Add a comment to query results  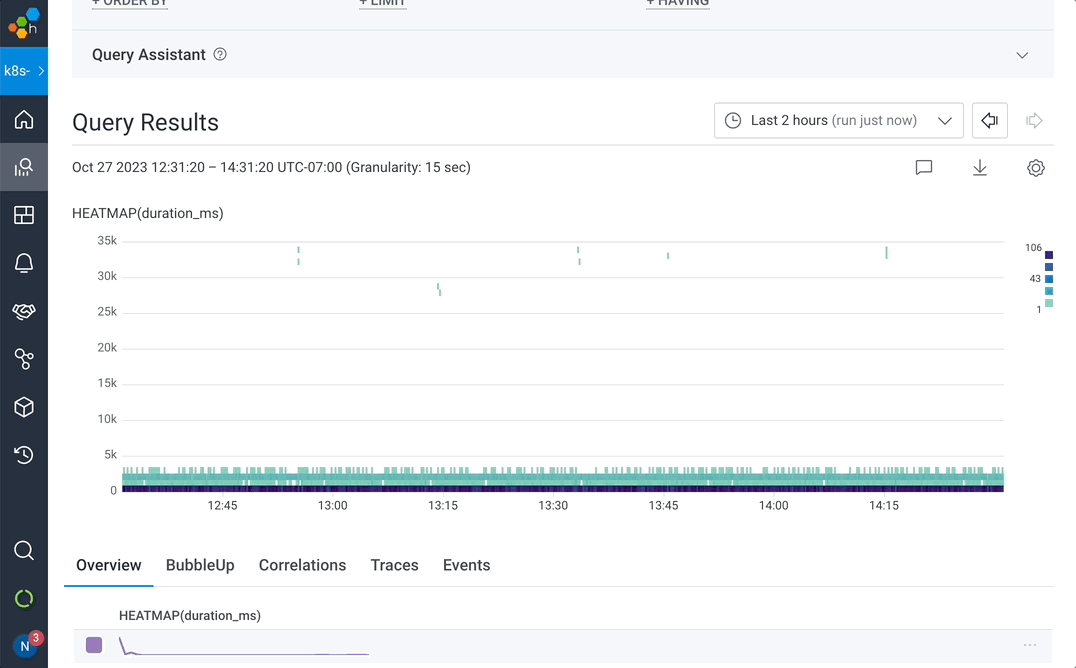click(x=924, y=168)
